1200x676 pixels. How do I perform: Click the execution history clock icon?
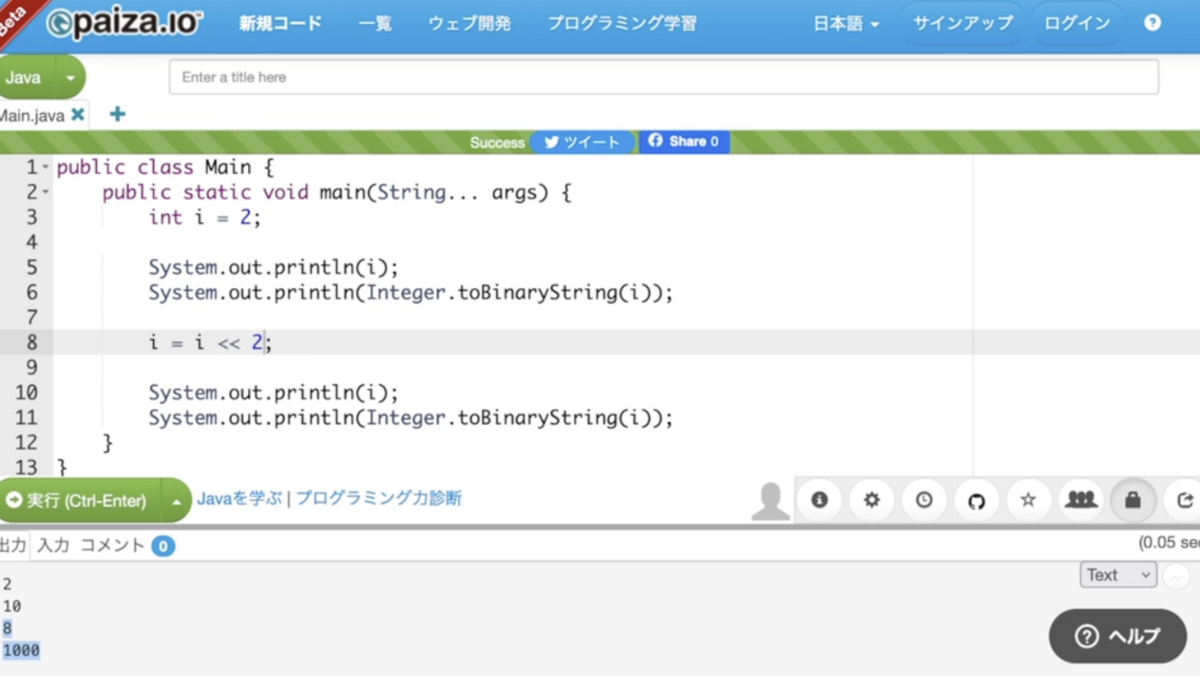pos(924,500)
